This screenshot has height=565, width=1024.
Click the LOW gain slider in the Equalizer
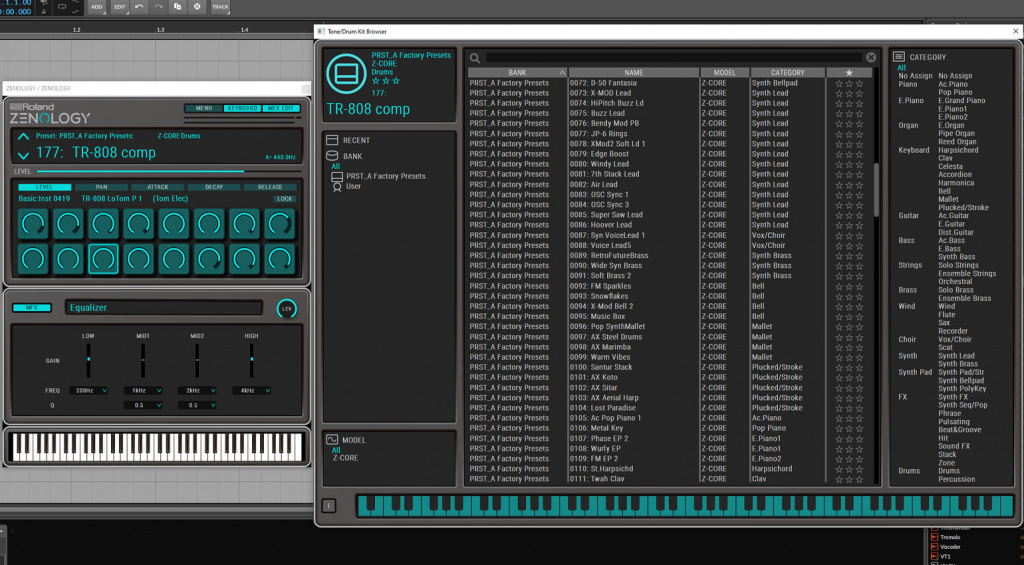88,360
